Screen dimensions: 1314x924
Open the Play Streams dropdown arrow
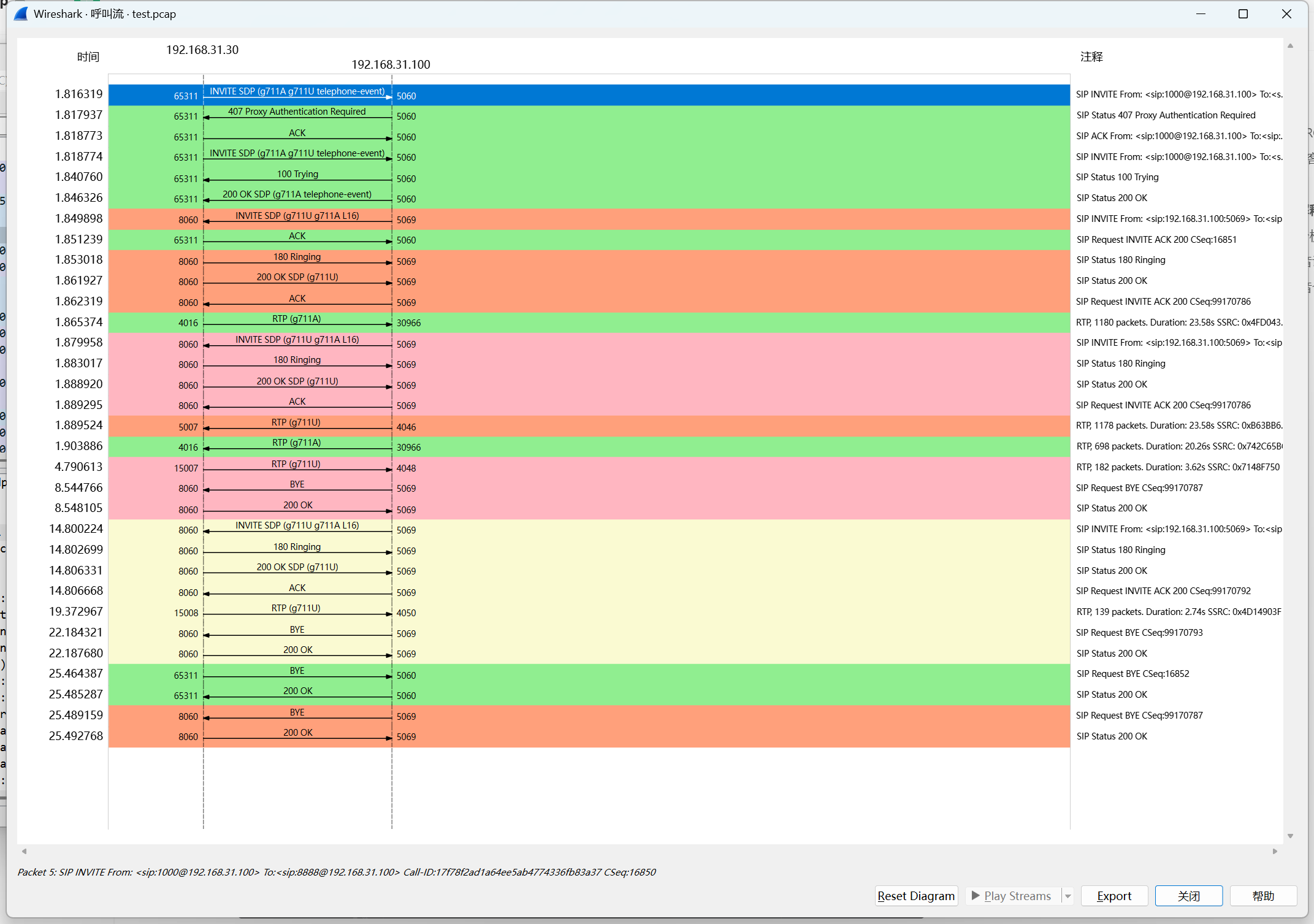(x=1068, y=896)
